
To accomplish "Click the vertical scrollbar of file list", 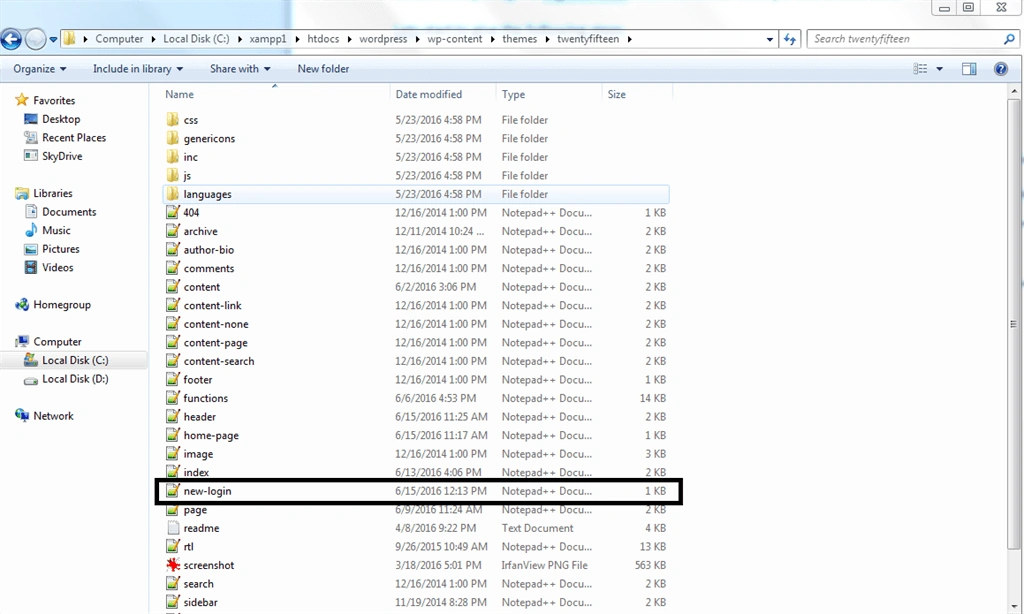I will 1014,323.
